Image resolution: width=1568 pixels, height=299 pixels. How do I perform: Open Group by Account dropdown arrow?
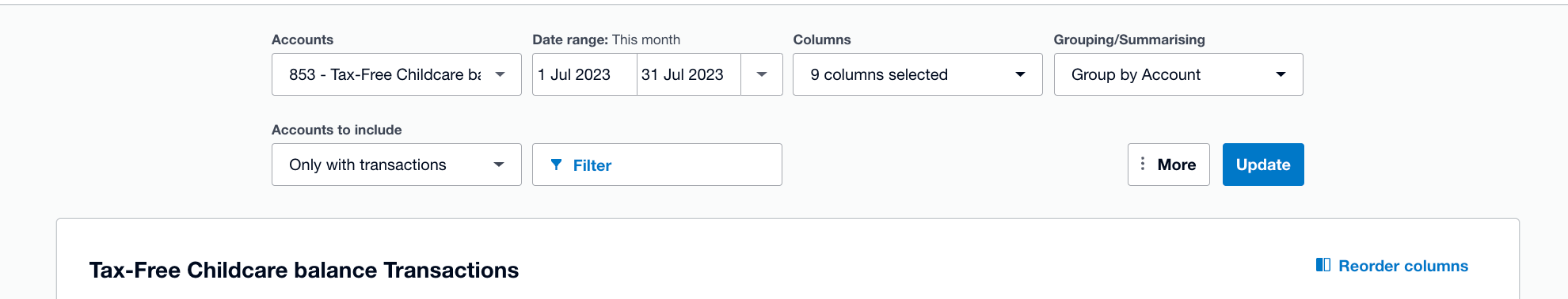tap(1281, 74)
